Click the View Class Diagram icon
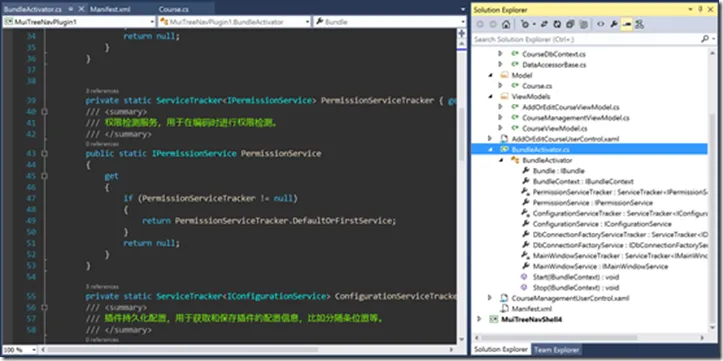 (x=639, y=24)
